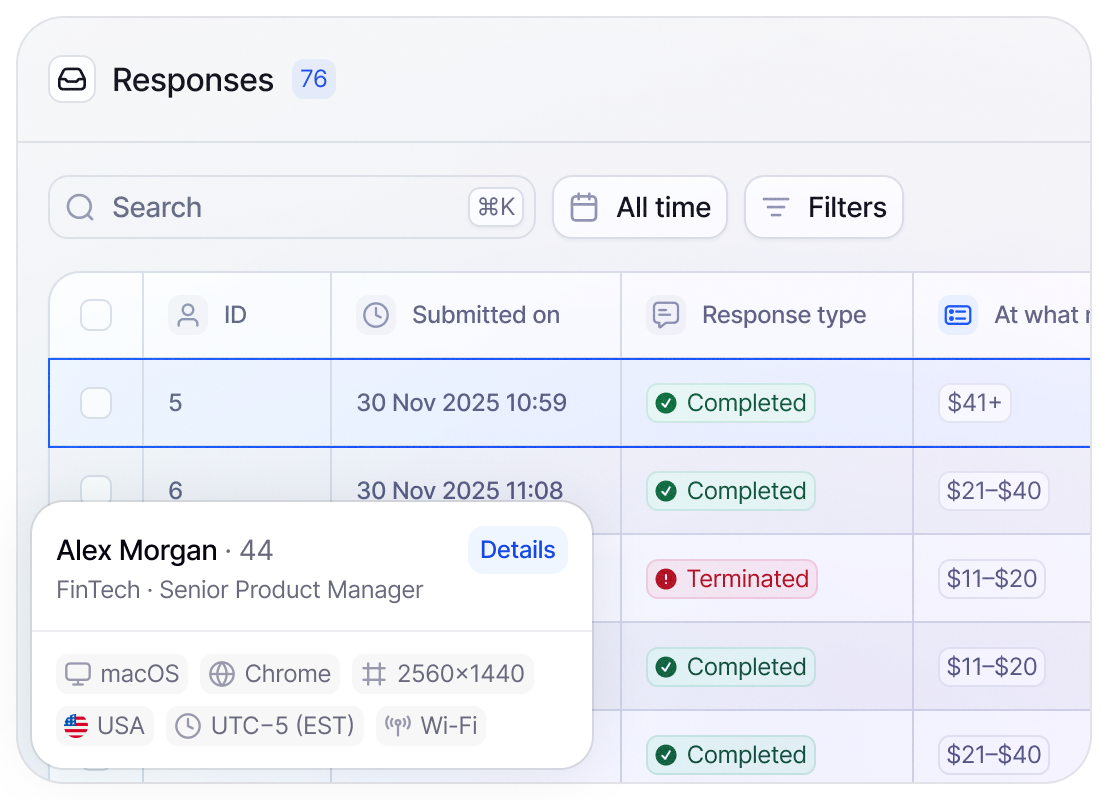Open the Filters menu
The width and height of the screenshot is (1108, 800).
(824, 208)
